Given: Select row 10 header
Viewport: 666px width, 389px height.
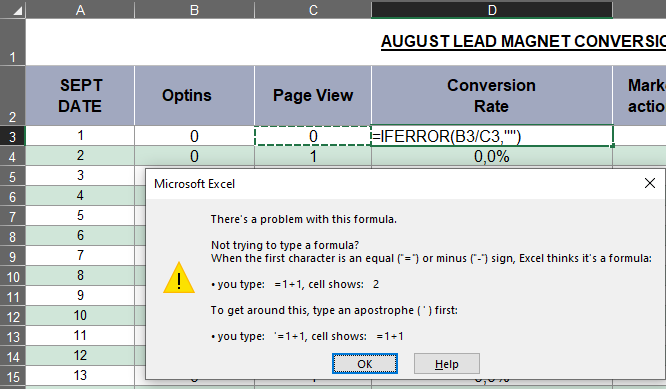Looking at the screenshot, I should click(13, 276).
